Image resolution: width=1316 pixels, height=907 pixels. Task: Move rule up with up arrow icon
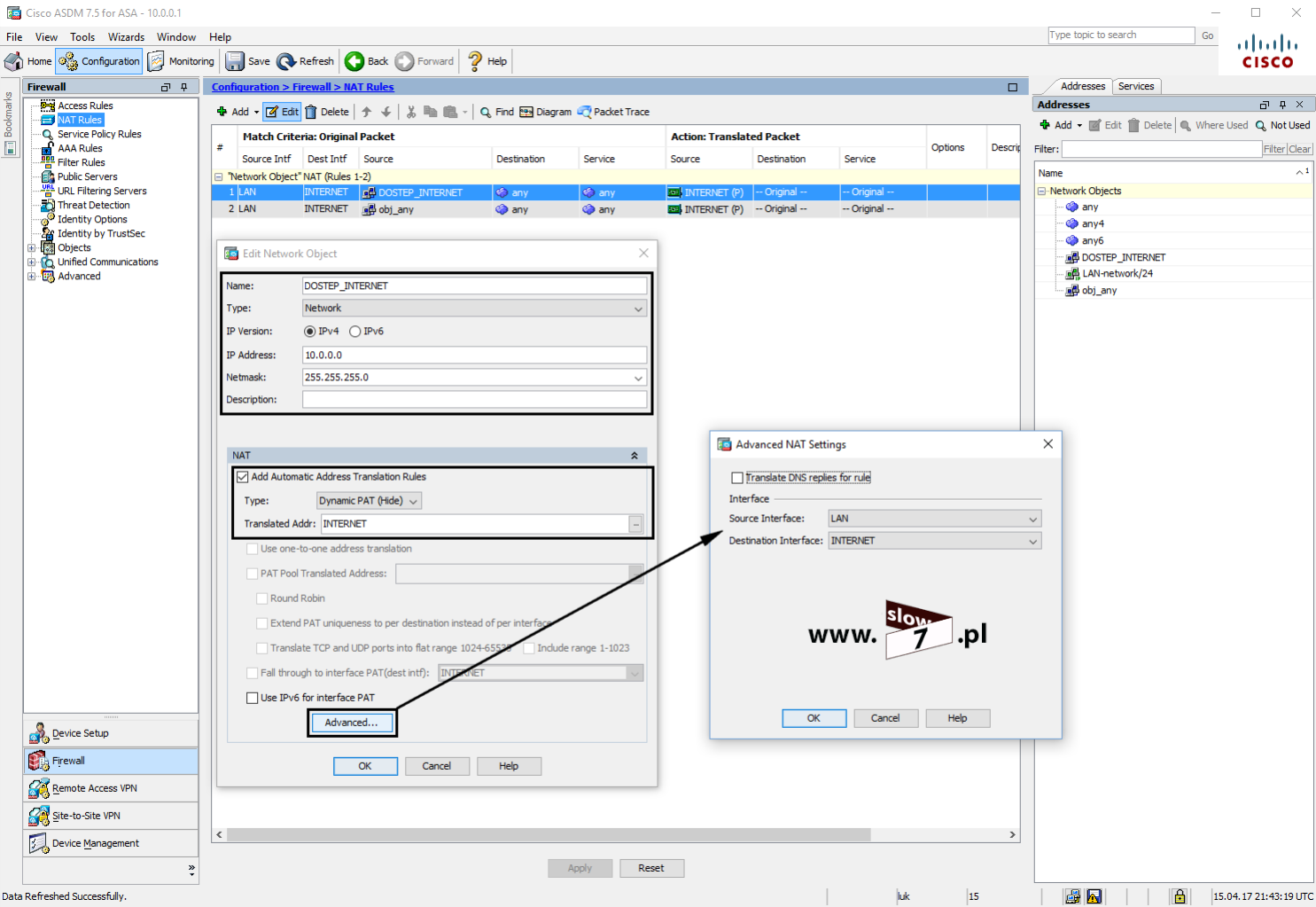click(366, 112)
